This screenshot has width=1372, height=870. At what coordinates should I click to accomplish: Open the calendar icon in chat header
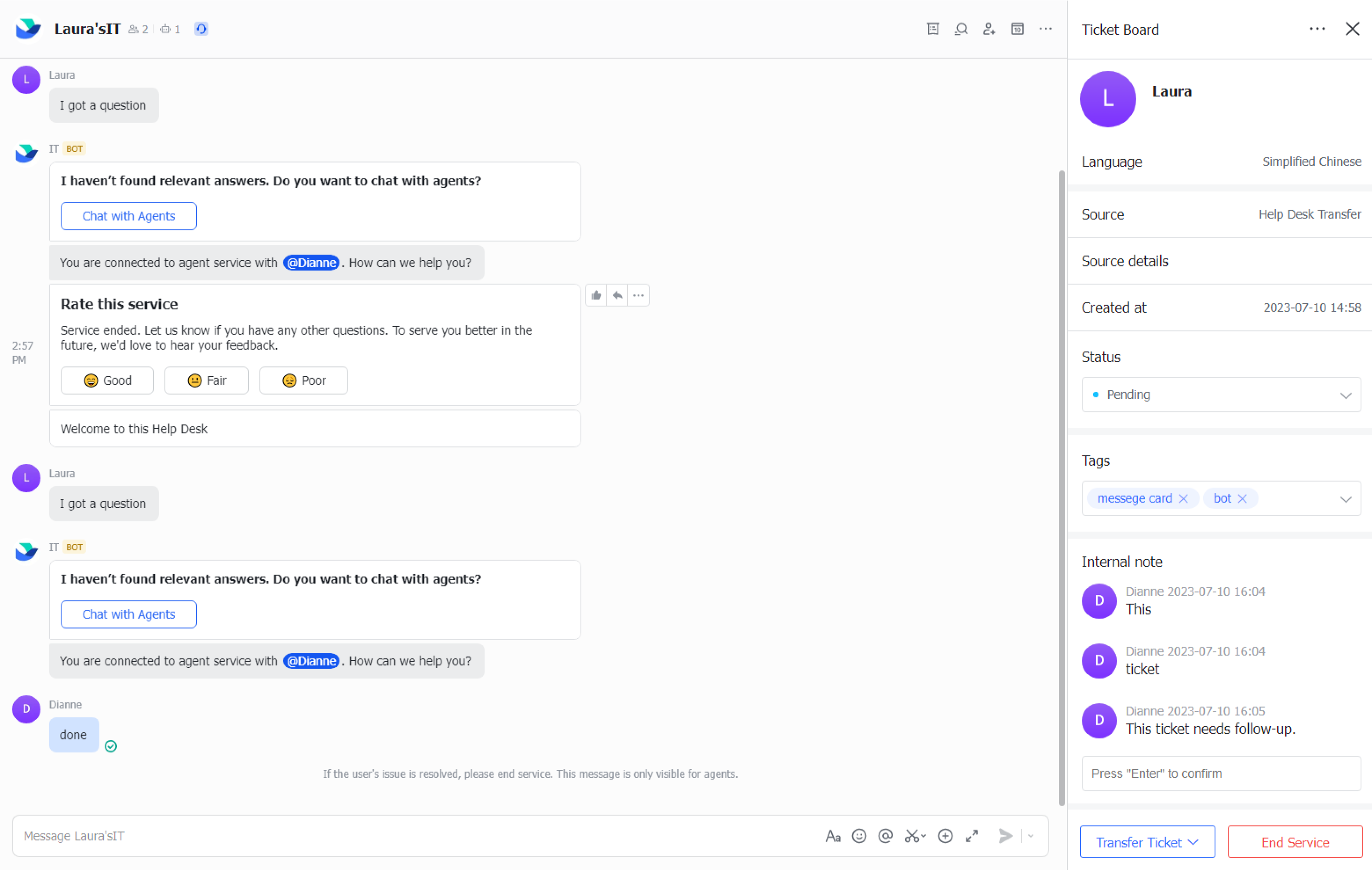pos(1017,29)
